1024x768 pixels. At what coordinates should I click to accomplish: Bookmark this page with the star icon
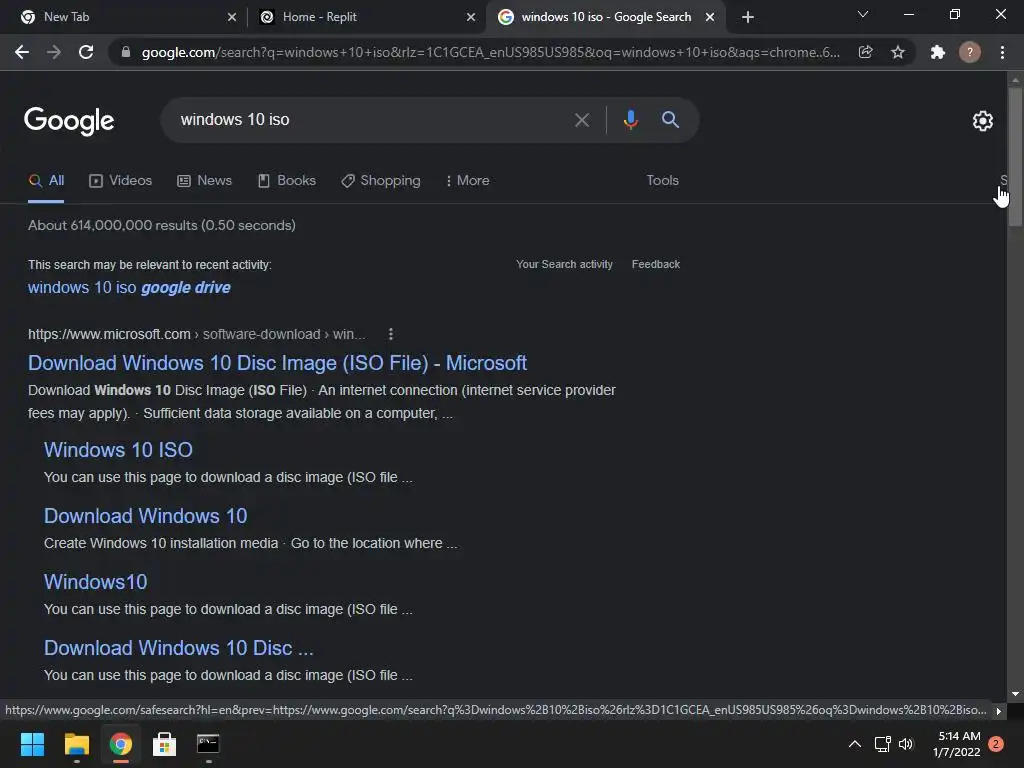(898, 52)
